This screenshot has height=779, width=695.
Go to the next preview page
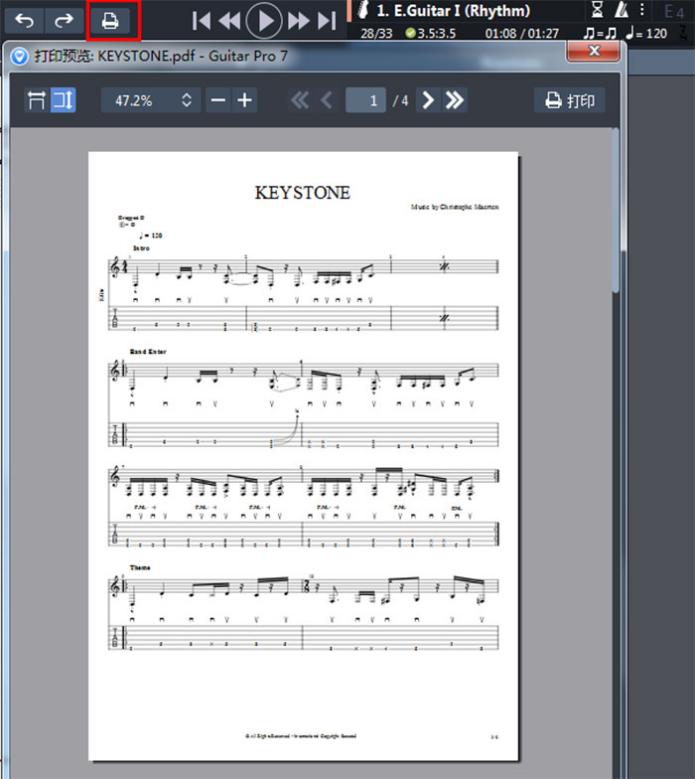tap(428, 100)
